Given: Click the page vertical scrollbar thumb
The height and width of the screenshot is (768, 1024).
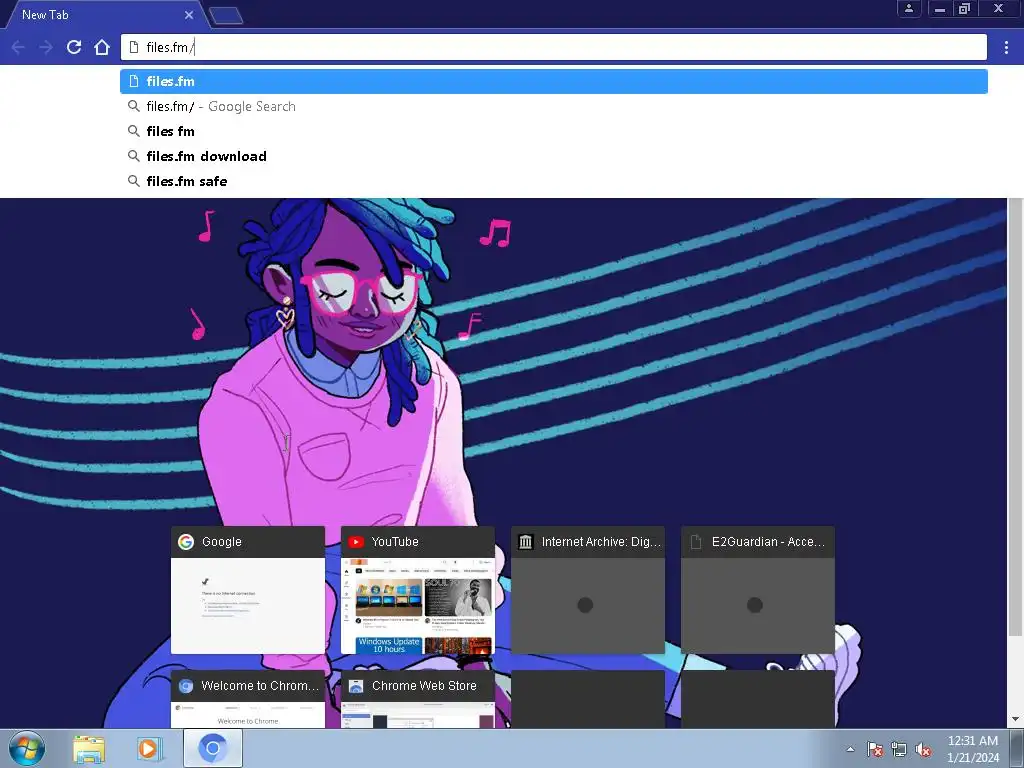Looking at the screenshot, I should tap(1015, 418).
